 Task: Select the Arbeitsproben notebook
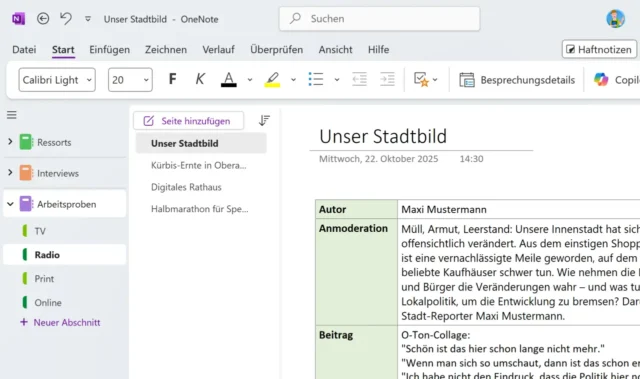point(67,204)
